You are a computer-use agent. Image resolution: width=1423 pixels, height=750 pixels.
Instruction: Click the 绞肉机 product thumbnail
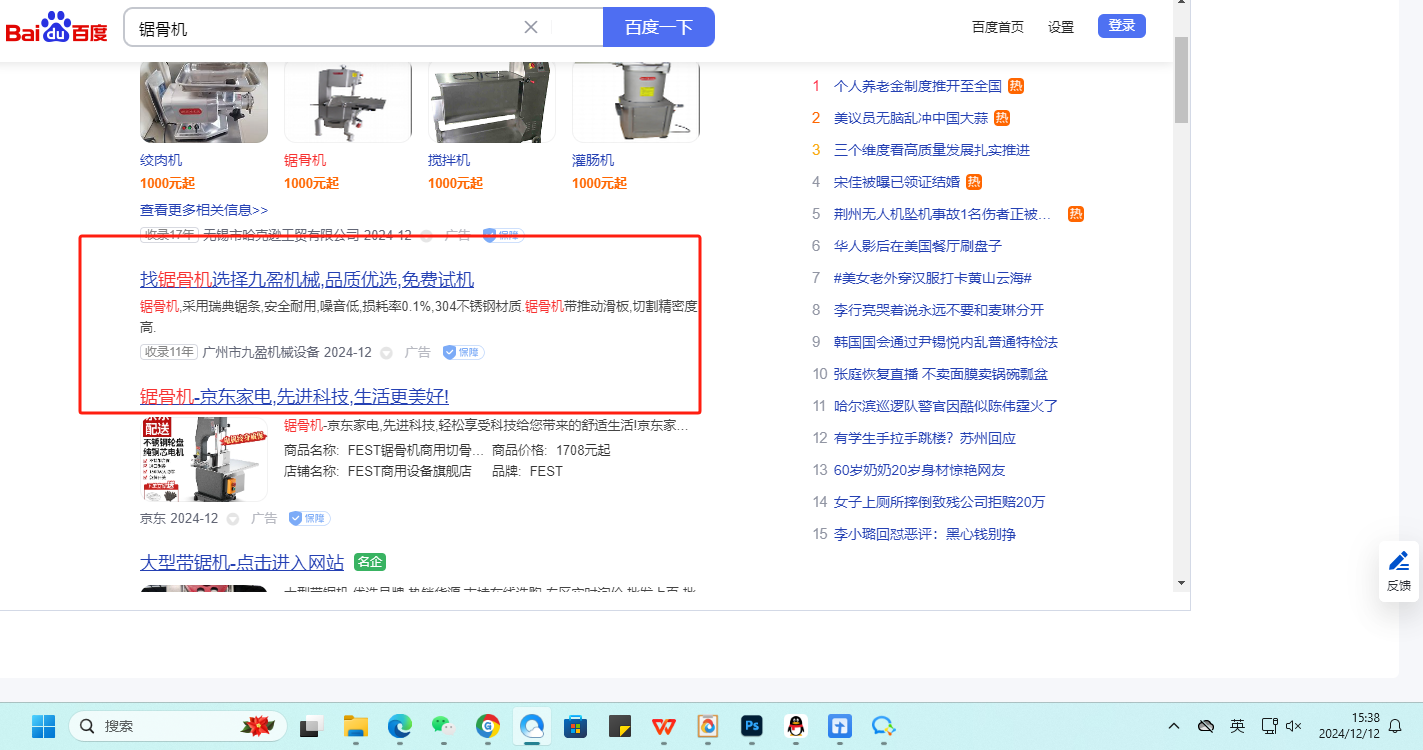(x=204, y=102)
